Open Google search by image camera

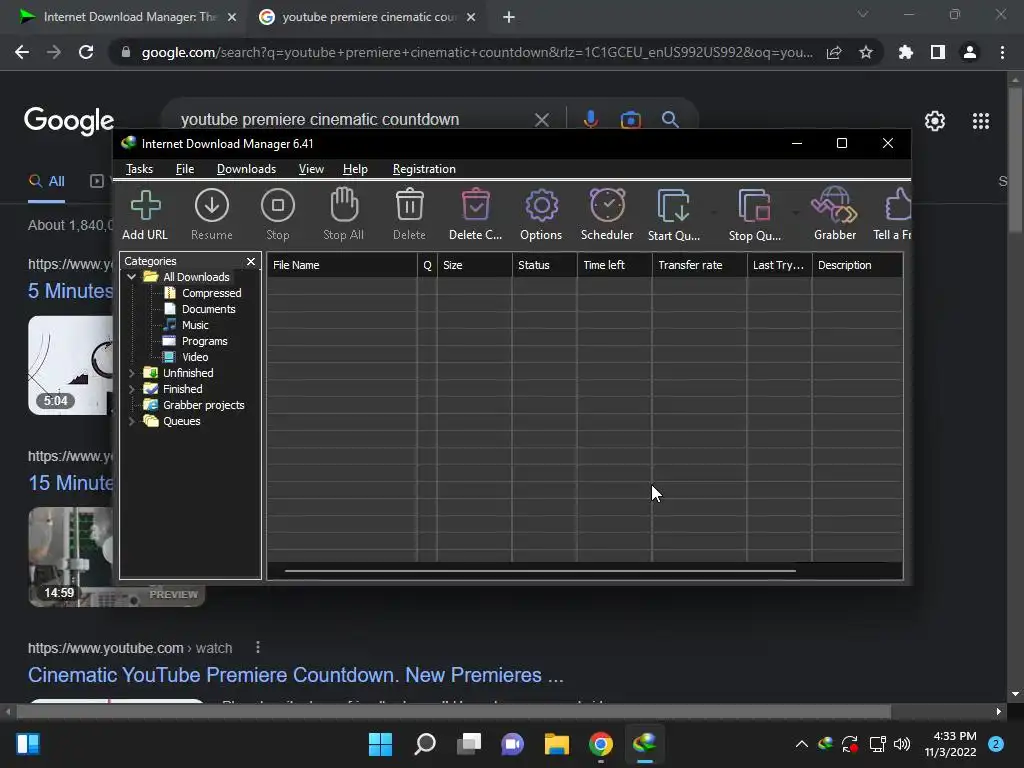tap(630, 120)
